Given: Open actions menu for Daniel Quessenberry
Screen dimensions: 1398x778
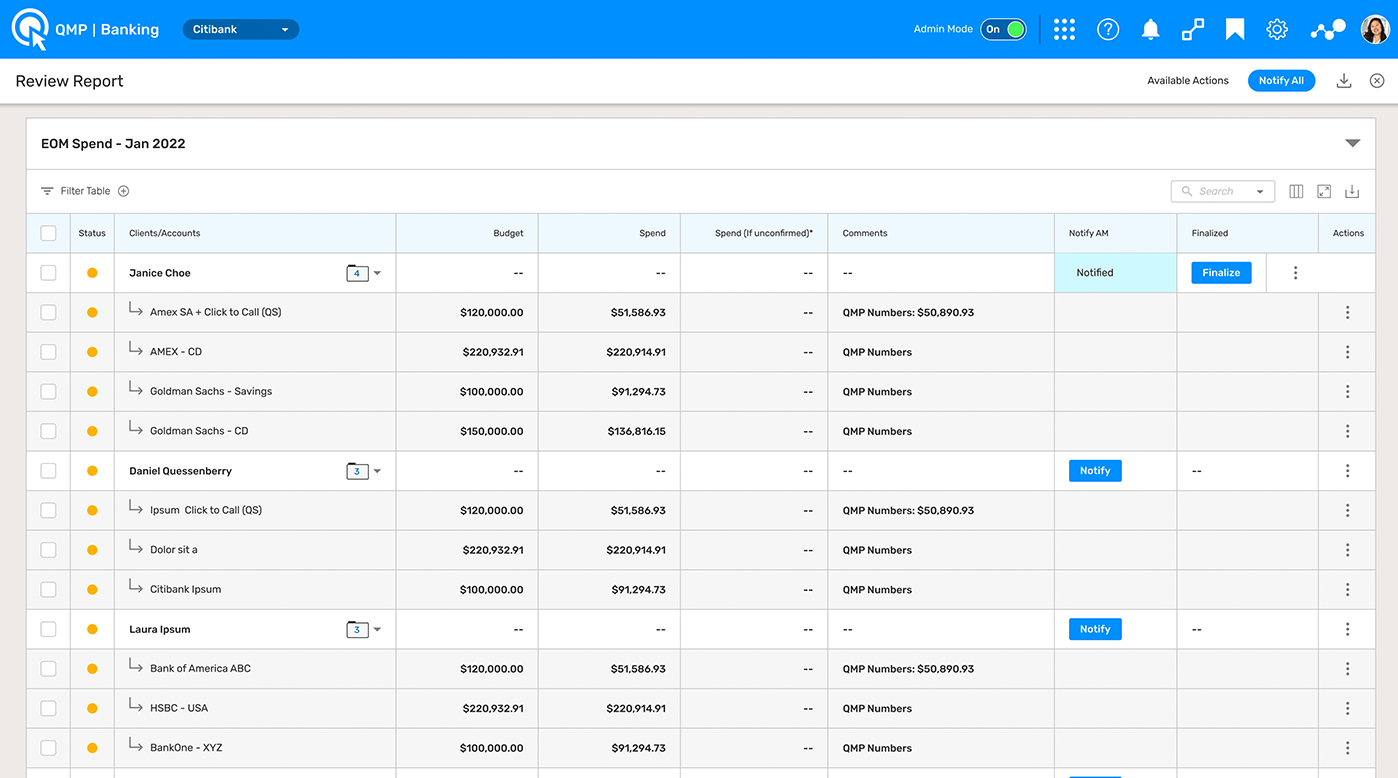Looking at the screenshot, I should coord(1347,471).
